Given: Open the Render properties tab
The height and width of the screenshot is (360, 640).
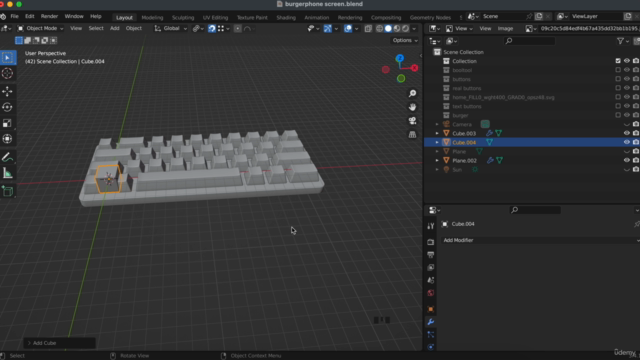Looking at the screenshot, I should (x=431, y=242).
